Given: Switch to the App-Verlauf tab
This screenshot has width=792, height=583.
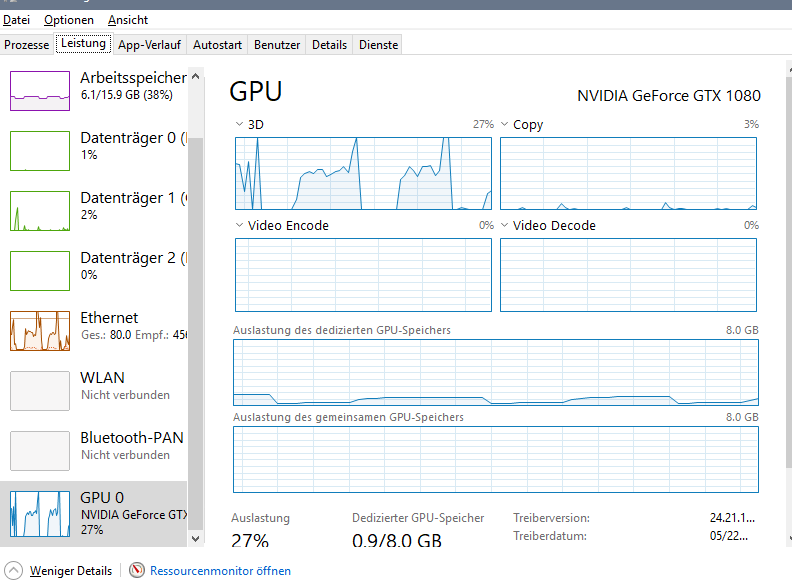Looking at the screenshot, I should [x=150, y=44].
